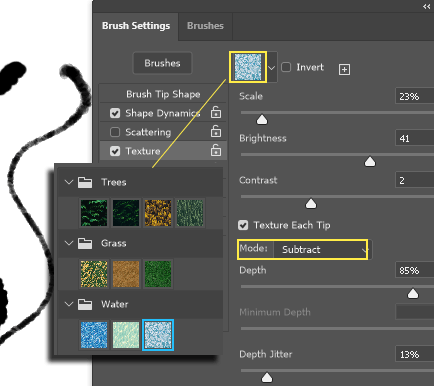This screenshot has height=386, width=434.
Task: Switch to the Brushes tab
Action: coord(205,26)
